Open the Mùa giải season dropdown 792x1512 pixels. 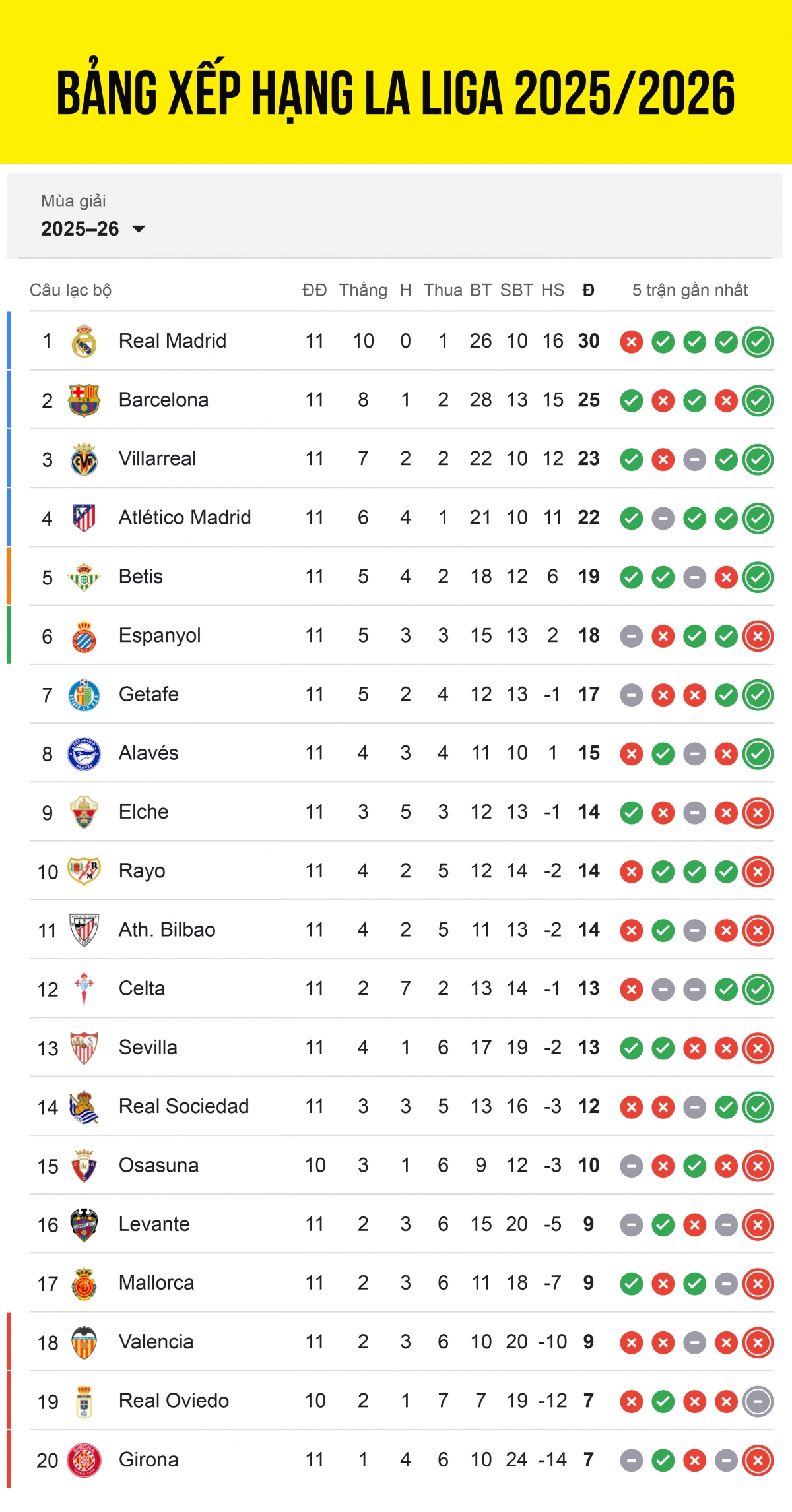click(92, 230)
